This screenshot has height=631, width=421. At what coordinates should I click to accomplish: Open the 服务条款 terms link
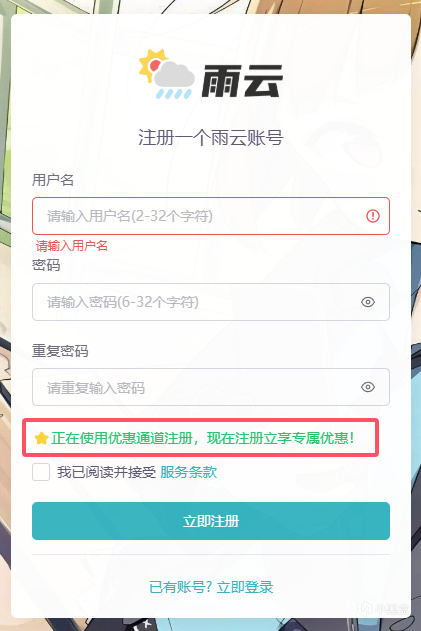click(188, 472)
